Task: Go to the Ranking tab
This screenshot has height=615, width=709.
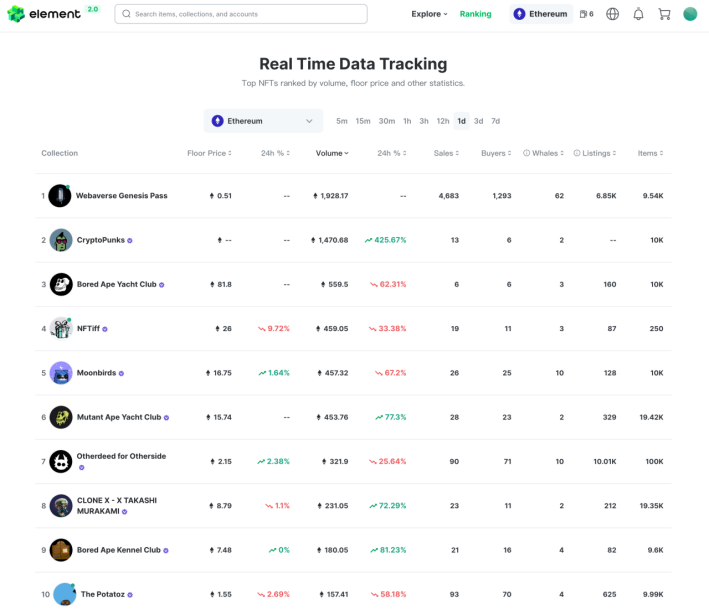Action: 475,14
